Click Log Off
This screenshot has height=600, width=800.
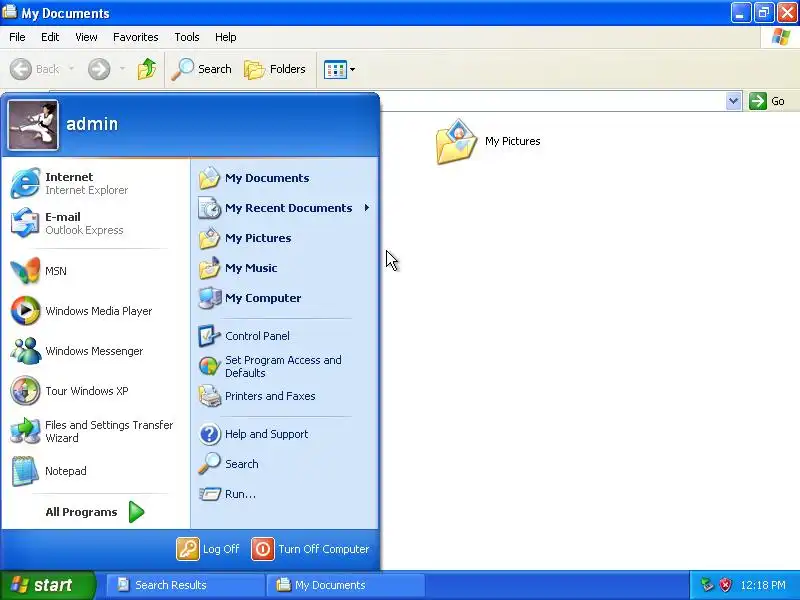pos(208,549)
